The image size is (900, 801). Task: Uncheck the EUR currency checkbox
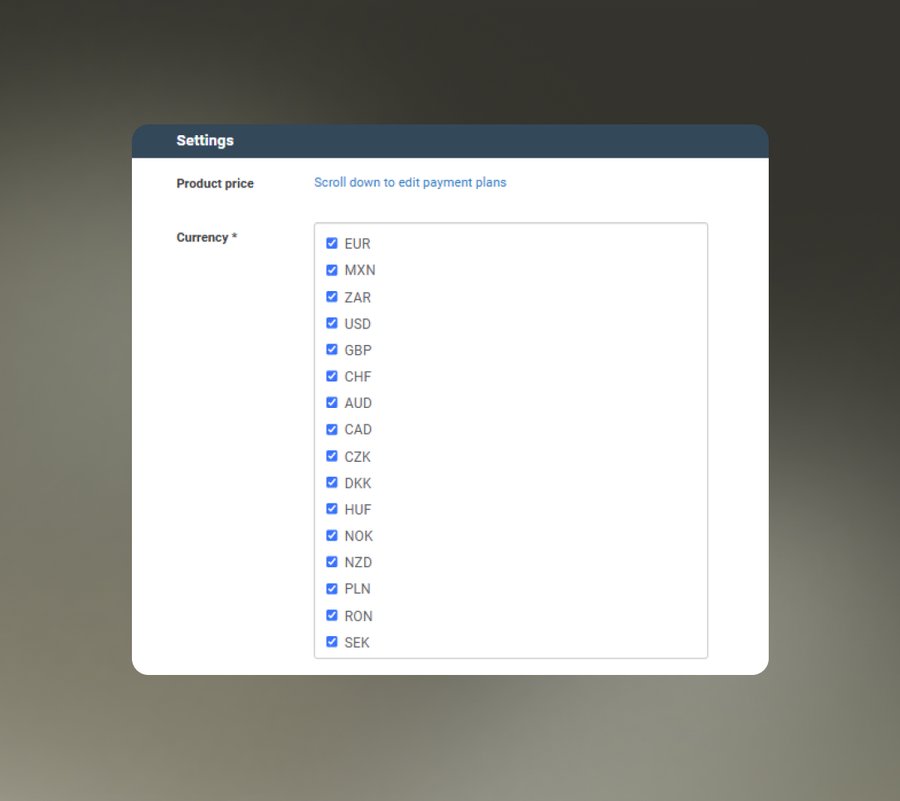[332, 243]
